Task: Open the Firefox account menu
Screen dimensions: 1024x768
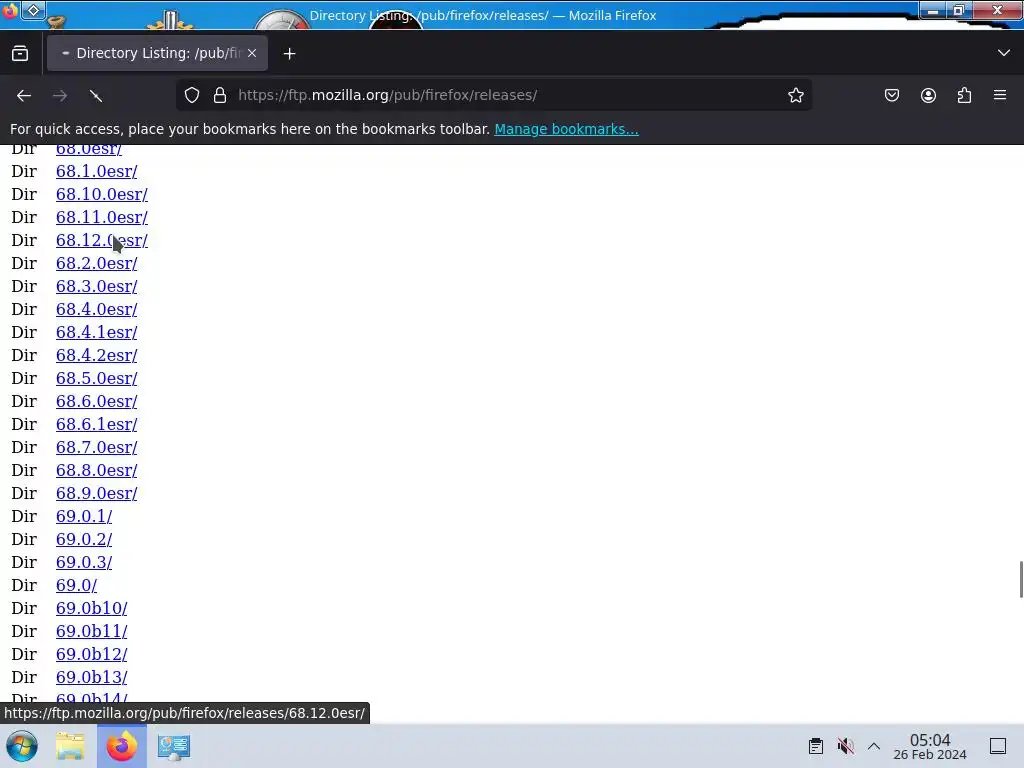Action: tap(928, 95)
